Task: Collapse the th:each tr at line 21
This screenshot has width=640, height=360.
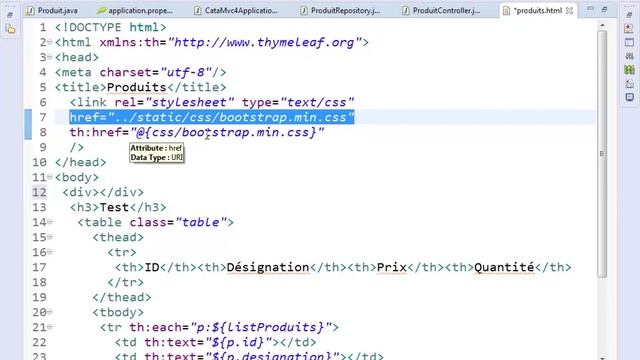Action: 50,327
